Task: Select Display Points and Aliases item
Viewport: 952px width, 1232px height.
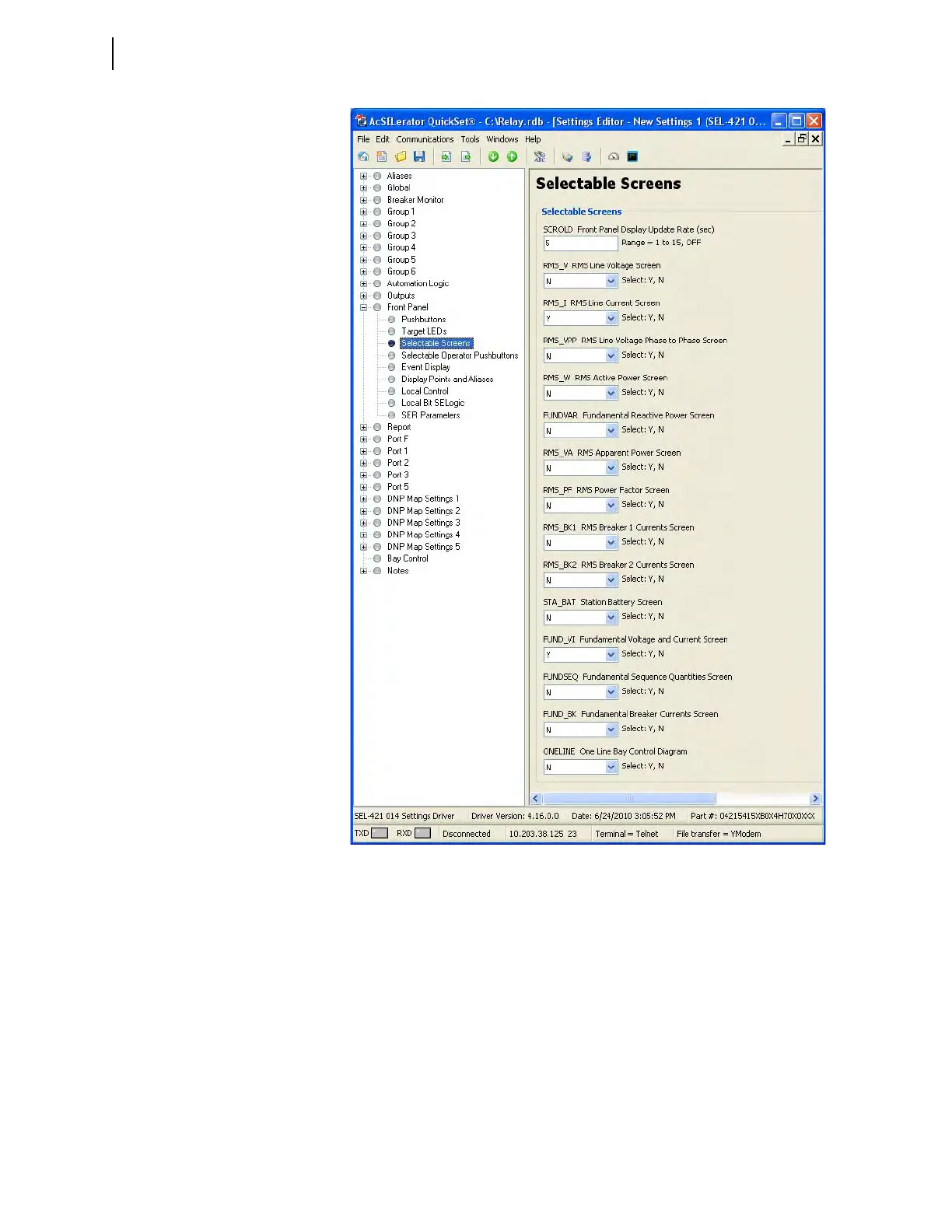Action: coord(447,380)
